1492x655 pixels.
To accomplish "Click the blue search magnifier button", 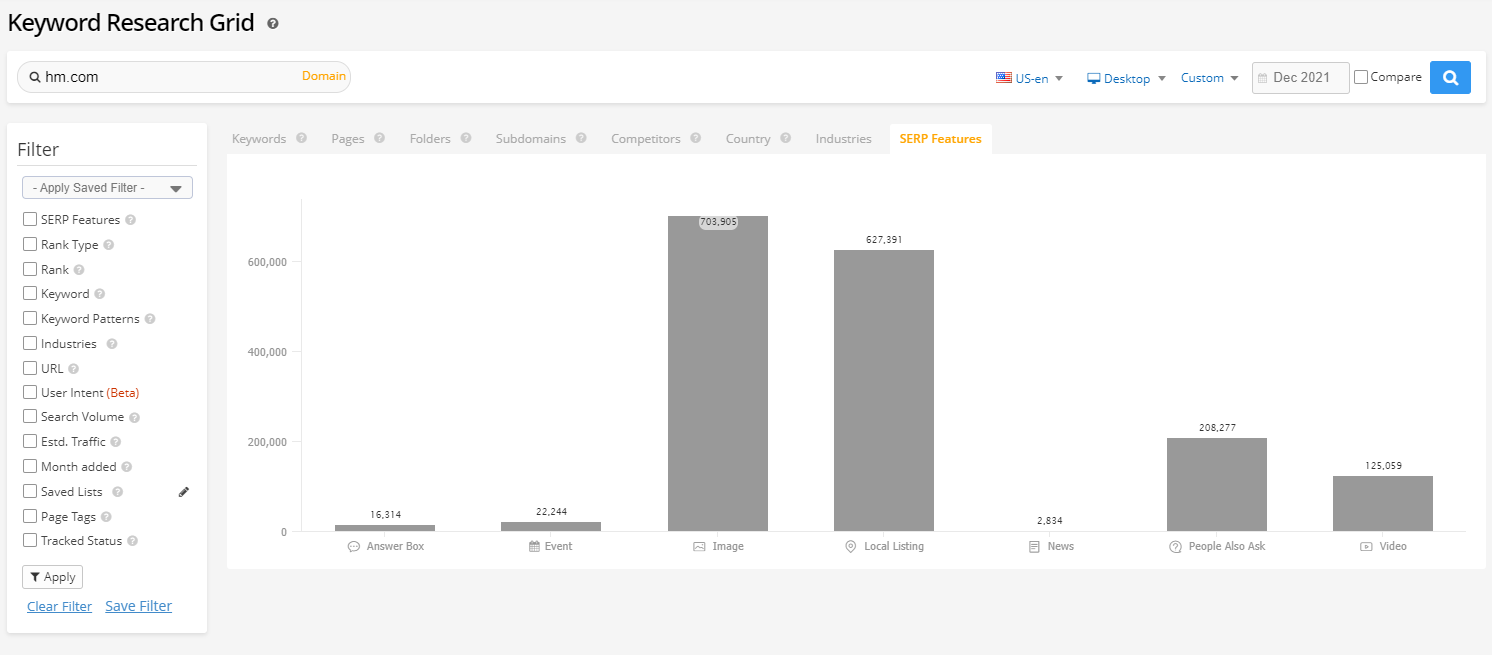I will pos(1450,77).
